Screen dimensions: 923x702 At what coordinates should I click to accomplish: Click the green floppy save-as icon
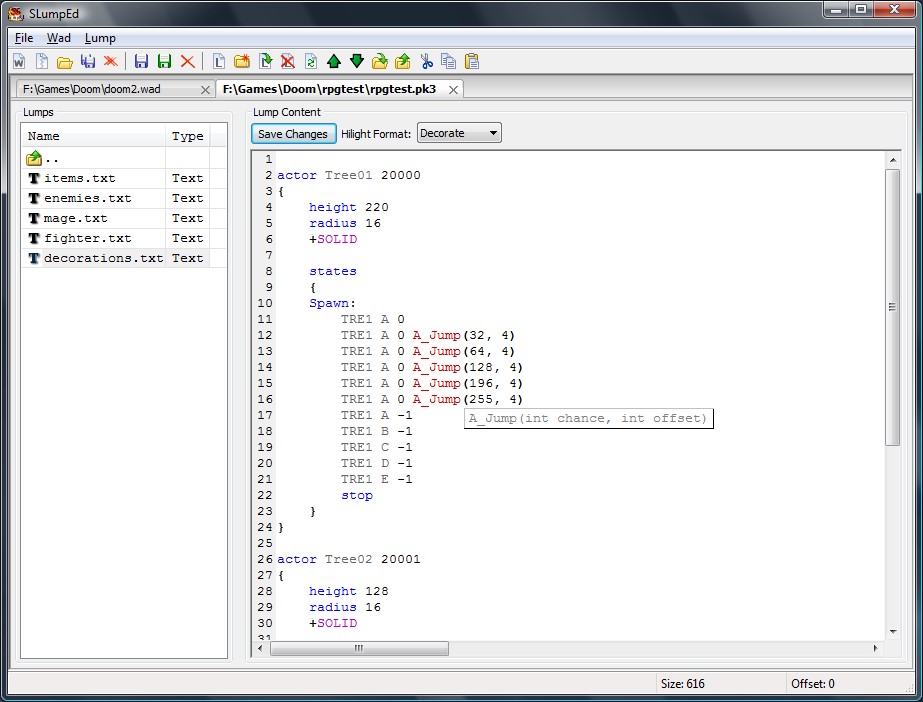164,61
